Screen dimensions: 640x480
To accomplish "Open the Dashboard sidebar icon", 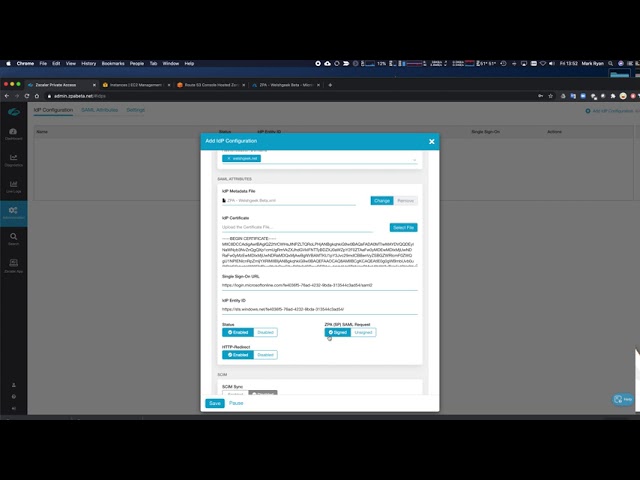I will tap(13, 133).
